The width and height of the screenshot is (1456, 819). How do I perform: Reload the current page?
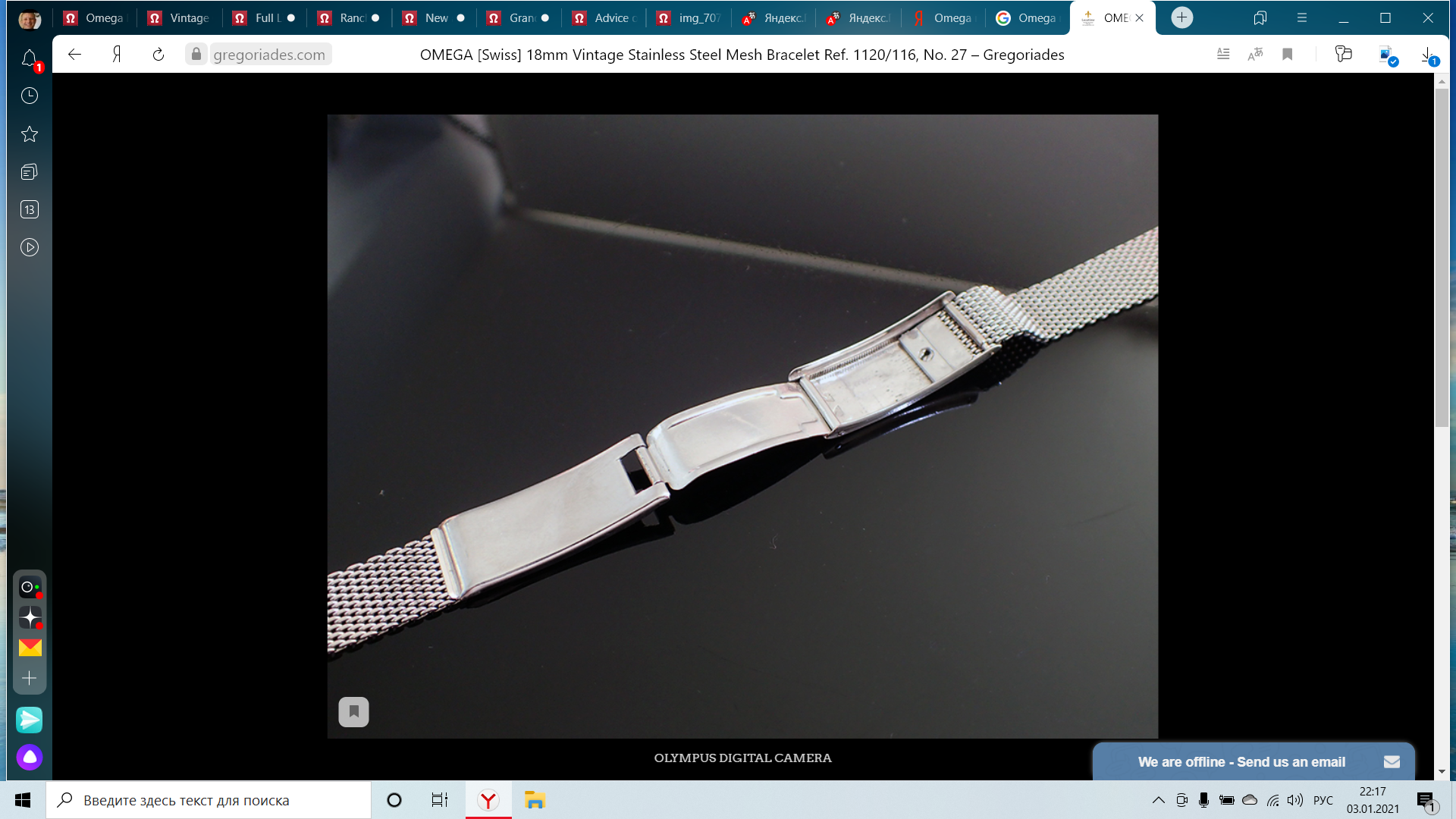point(158,55)
